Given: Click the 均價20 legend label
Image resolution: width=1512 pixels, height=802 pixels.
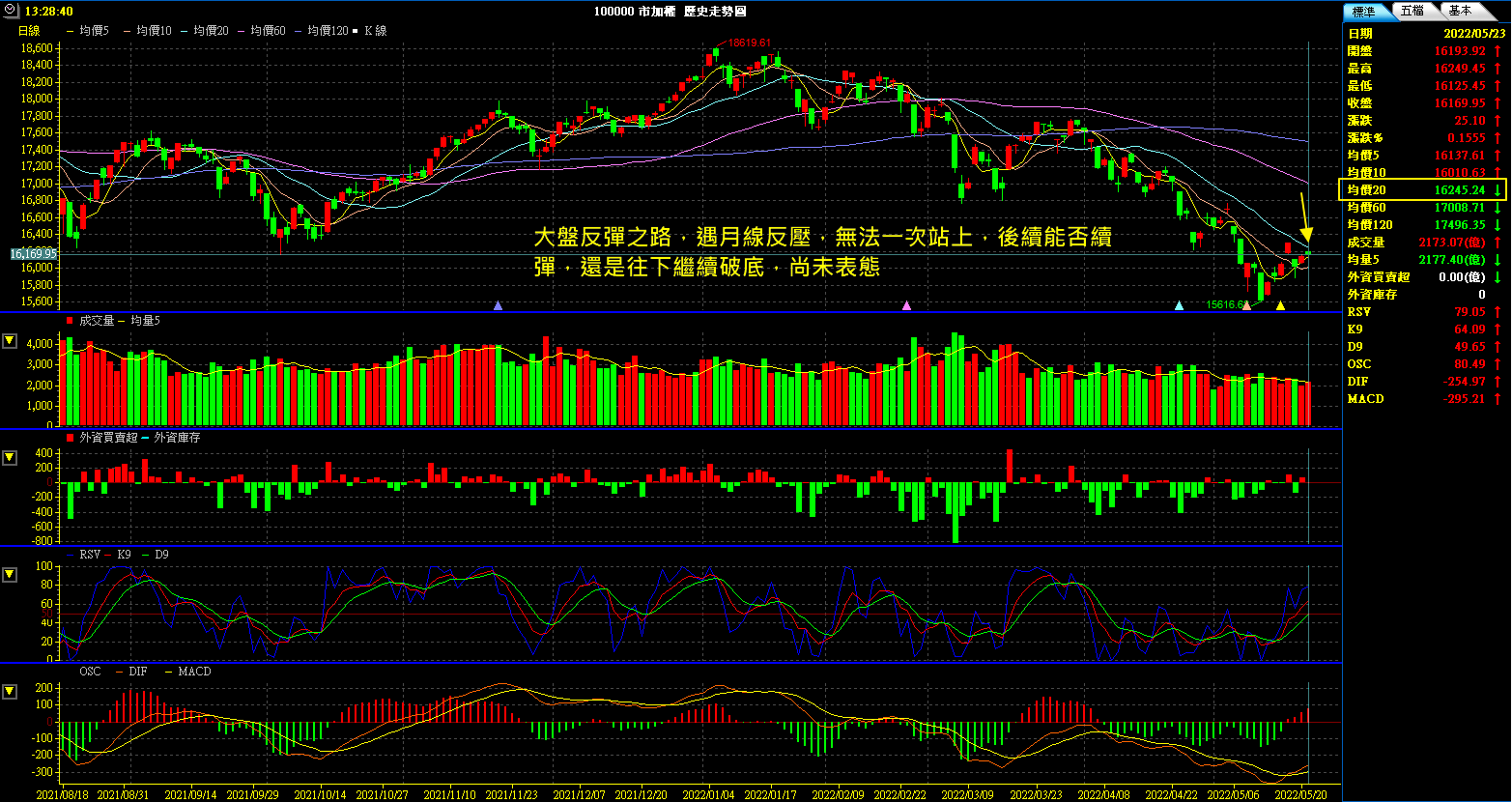Looking at the screenshot, I should pyautogui.click(x=211, y=31).
